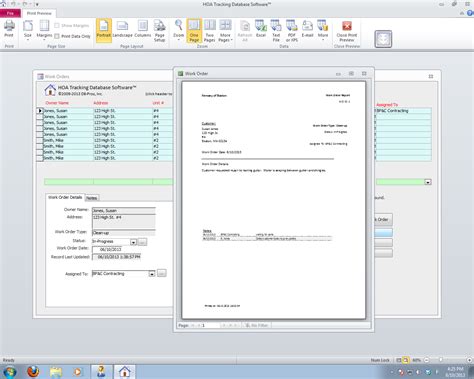Image resolution: width=474 pixels, height=379 pixels.
Task: Open the More export options dropdown
Action: pyautogui.click(x=323, y=30)
